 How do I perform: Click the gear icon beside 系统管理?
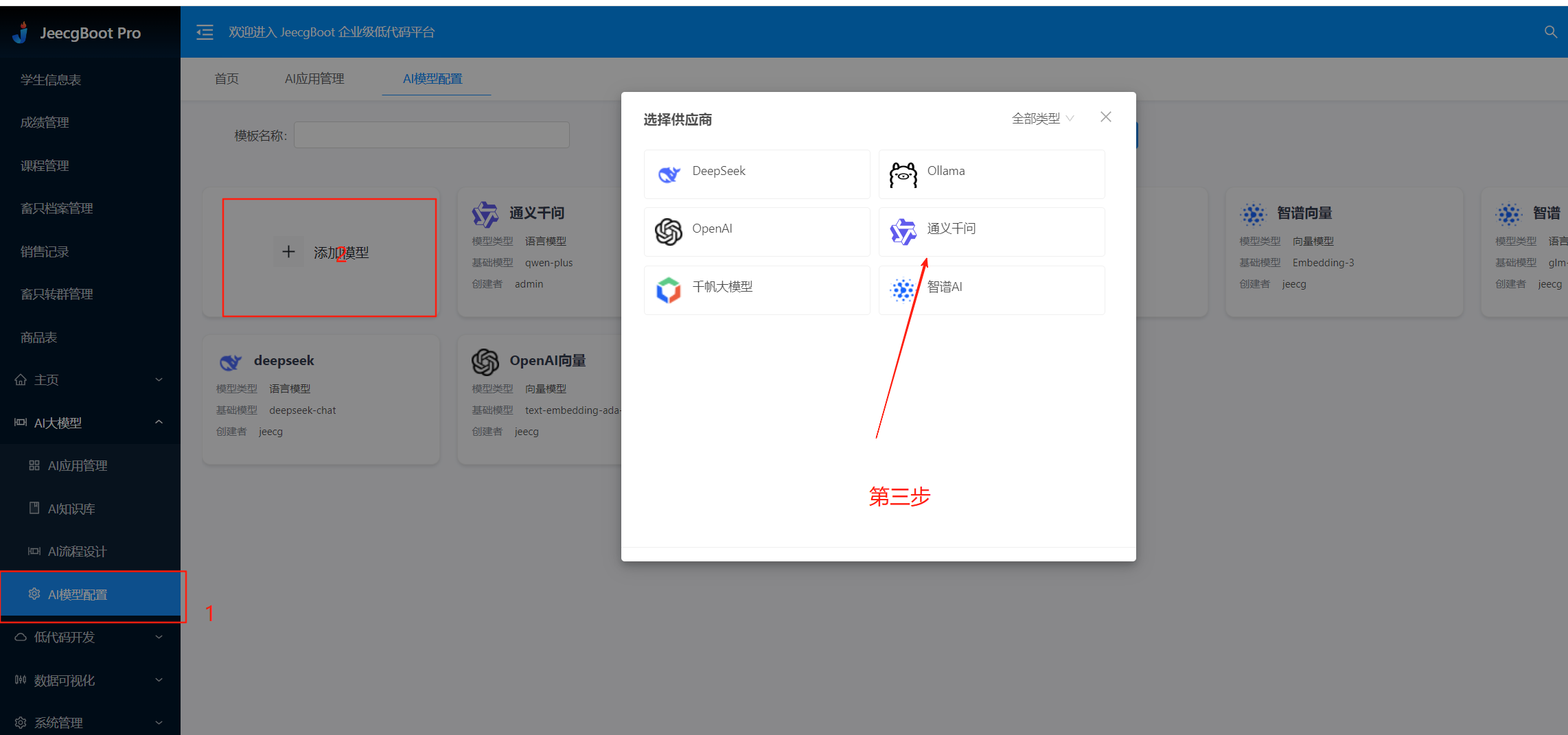[x=21, y=722]
